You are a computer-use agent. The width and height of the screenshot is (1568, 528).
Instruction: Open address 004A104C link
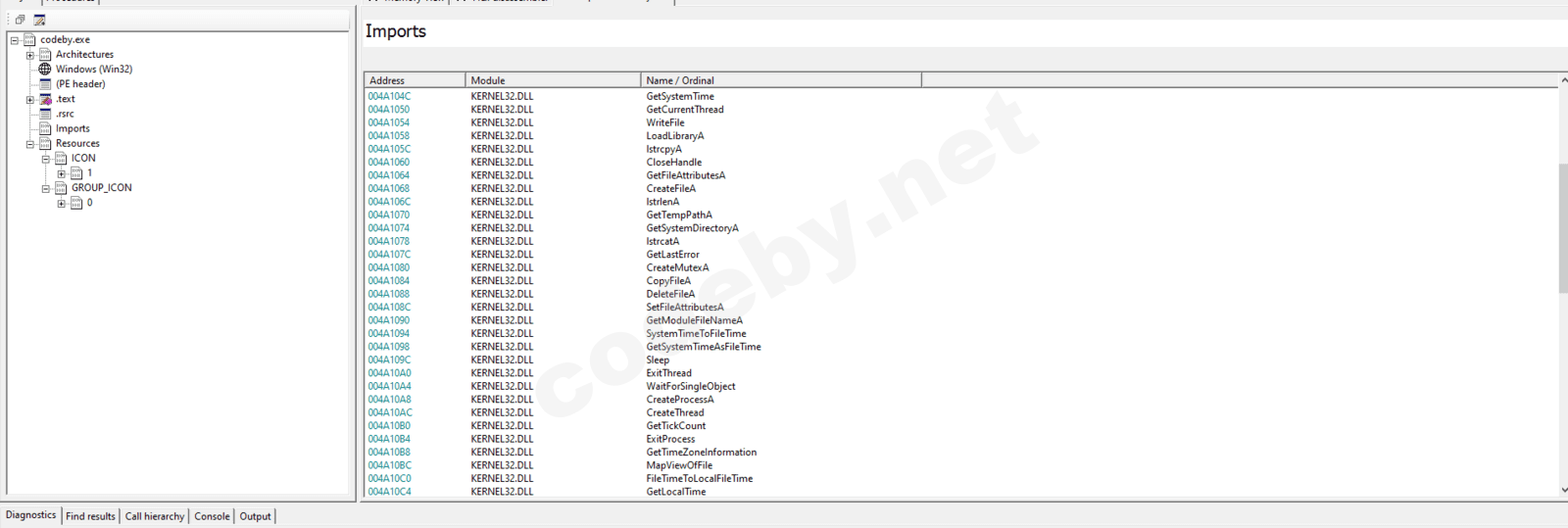pyautogui.click(x=389, y=96)
